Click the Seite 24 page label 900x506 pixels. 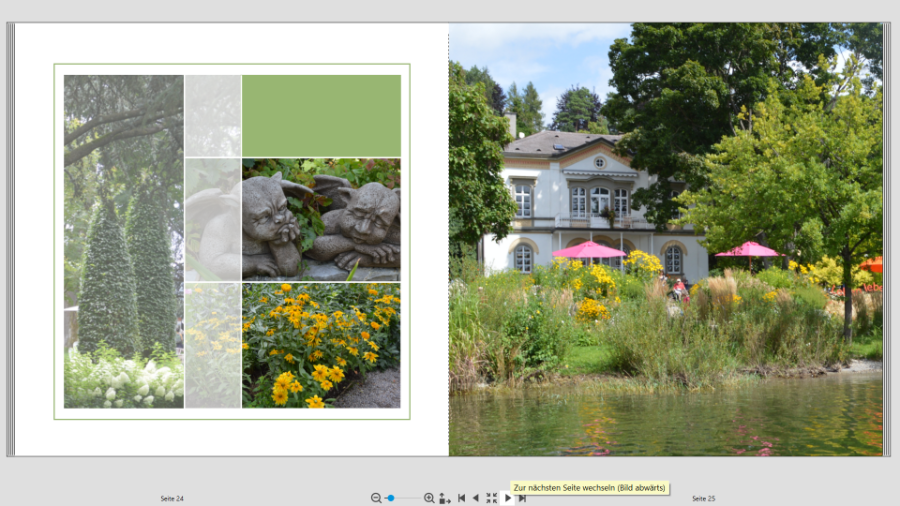[172, 498]
